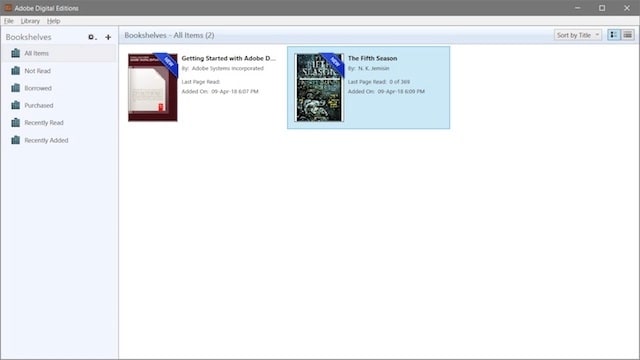Close the Adobe Digital Editions window

(x=627, y=8)
